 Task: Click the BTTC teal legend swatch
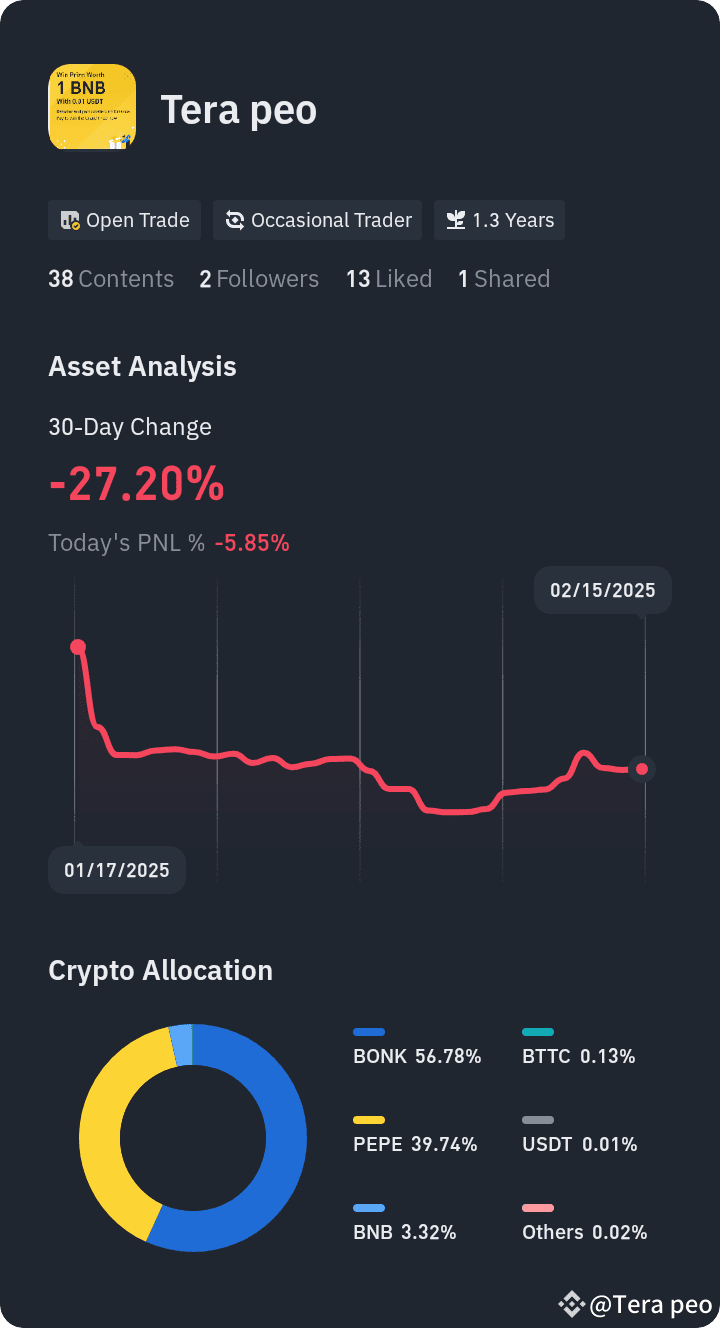click(538, 1032)
